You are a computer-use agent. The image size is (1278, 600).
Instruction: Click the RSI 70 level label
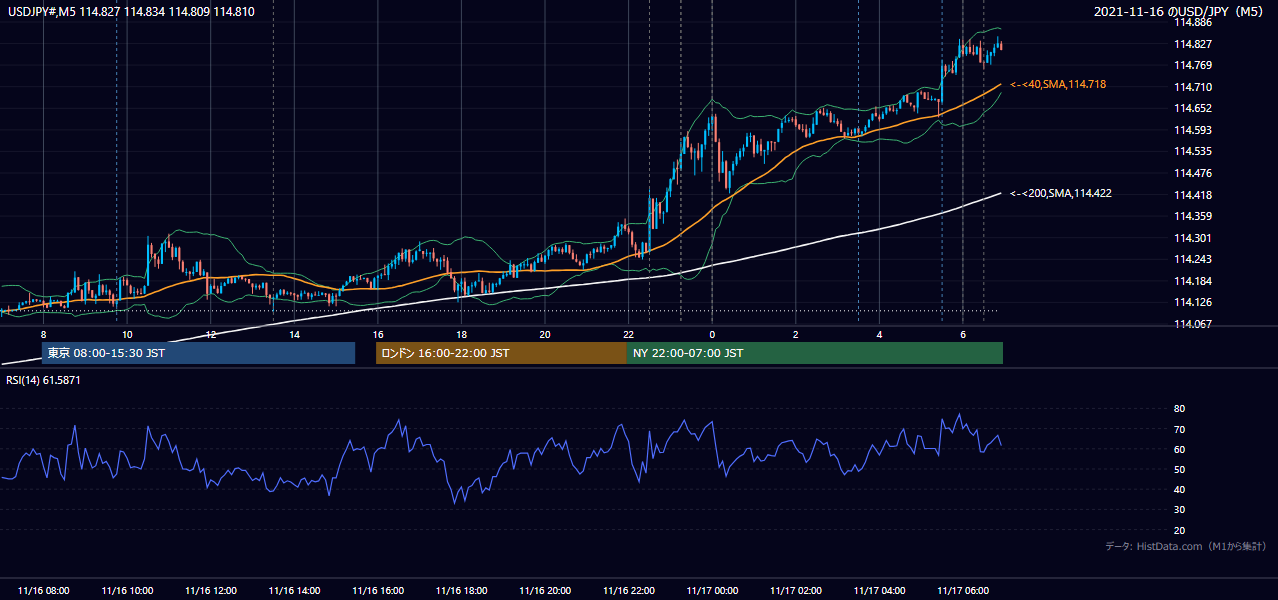click(1179, 429)
